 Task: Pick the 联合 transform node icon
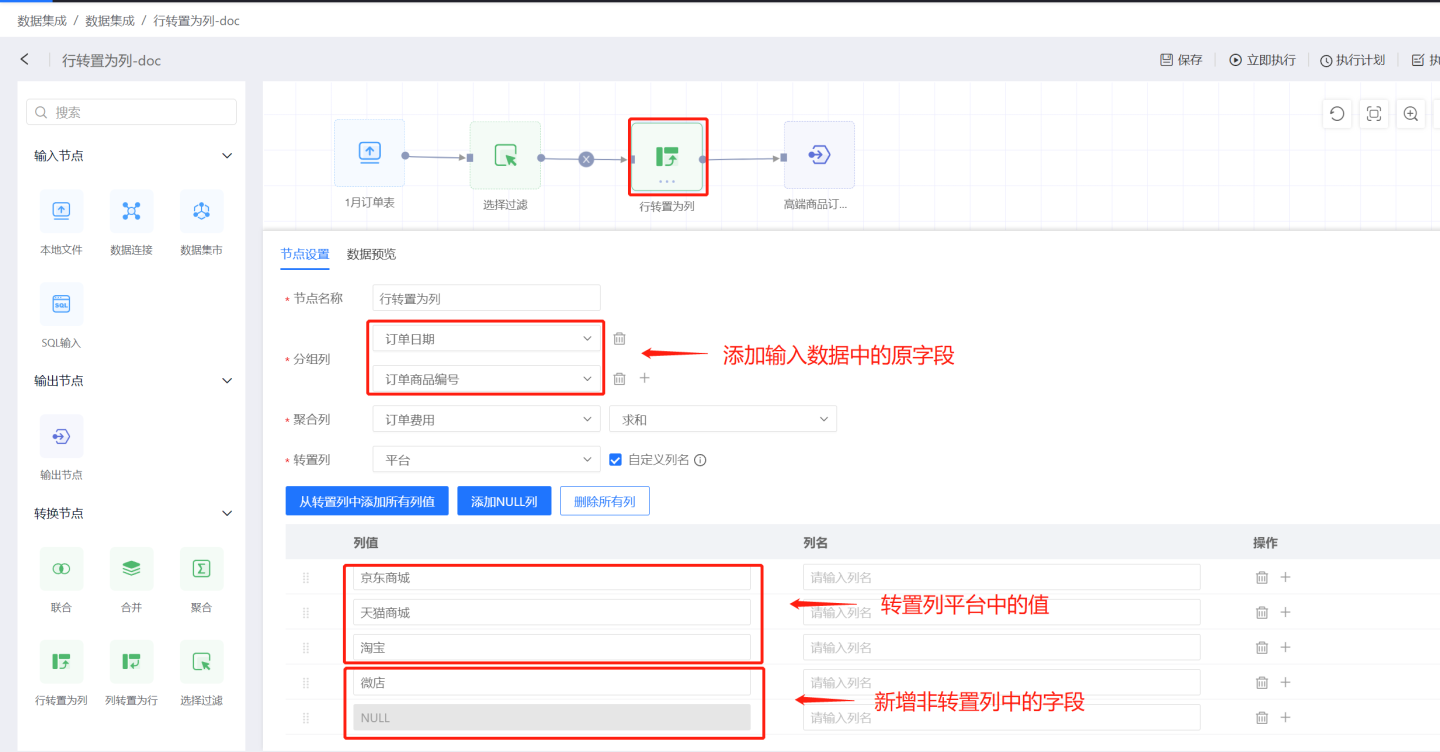[x=61, y=568]
